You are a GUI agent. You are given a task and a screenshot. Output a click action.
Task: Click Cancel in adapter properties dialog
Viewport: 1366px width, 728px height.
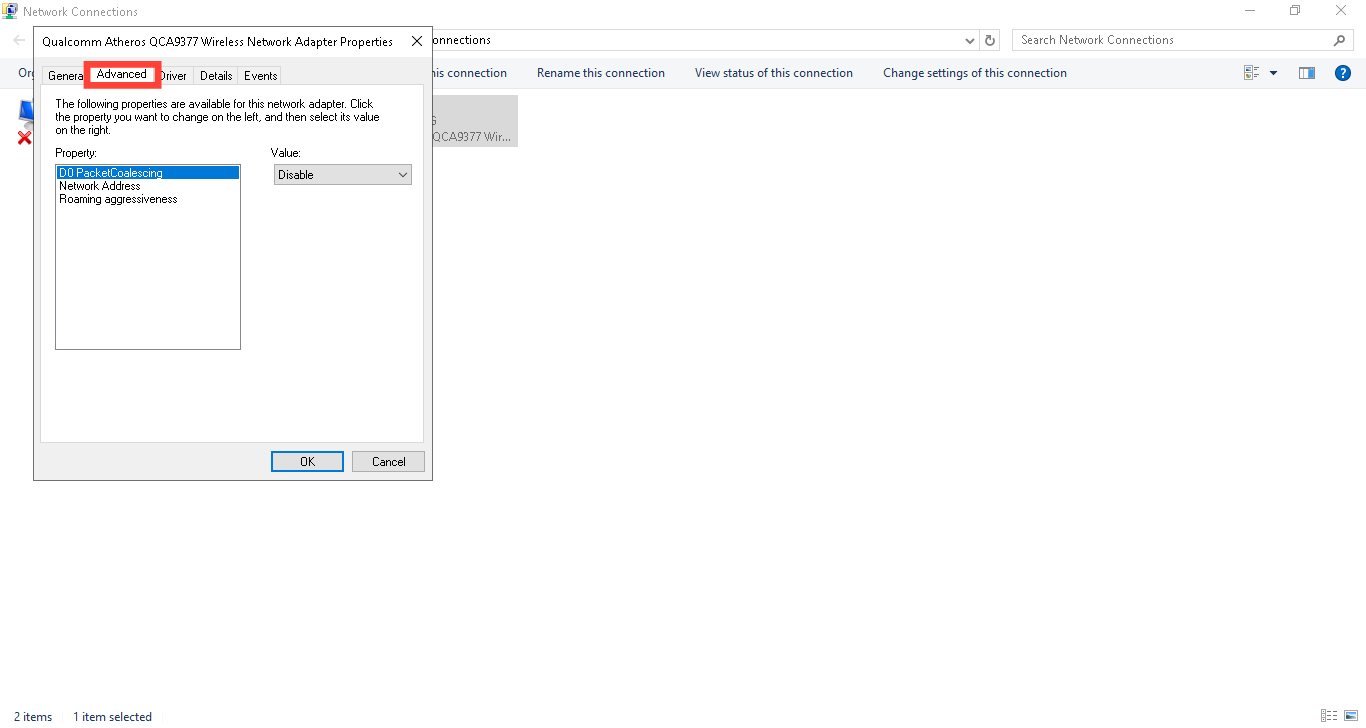pyautogui.click(x=388, y=462)
